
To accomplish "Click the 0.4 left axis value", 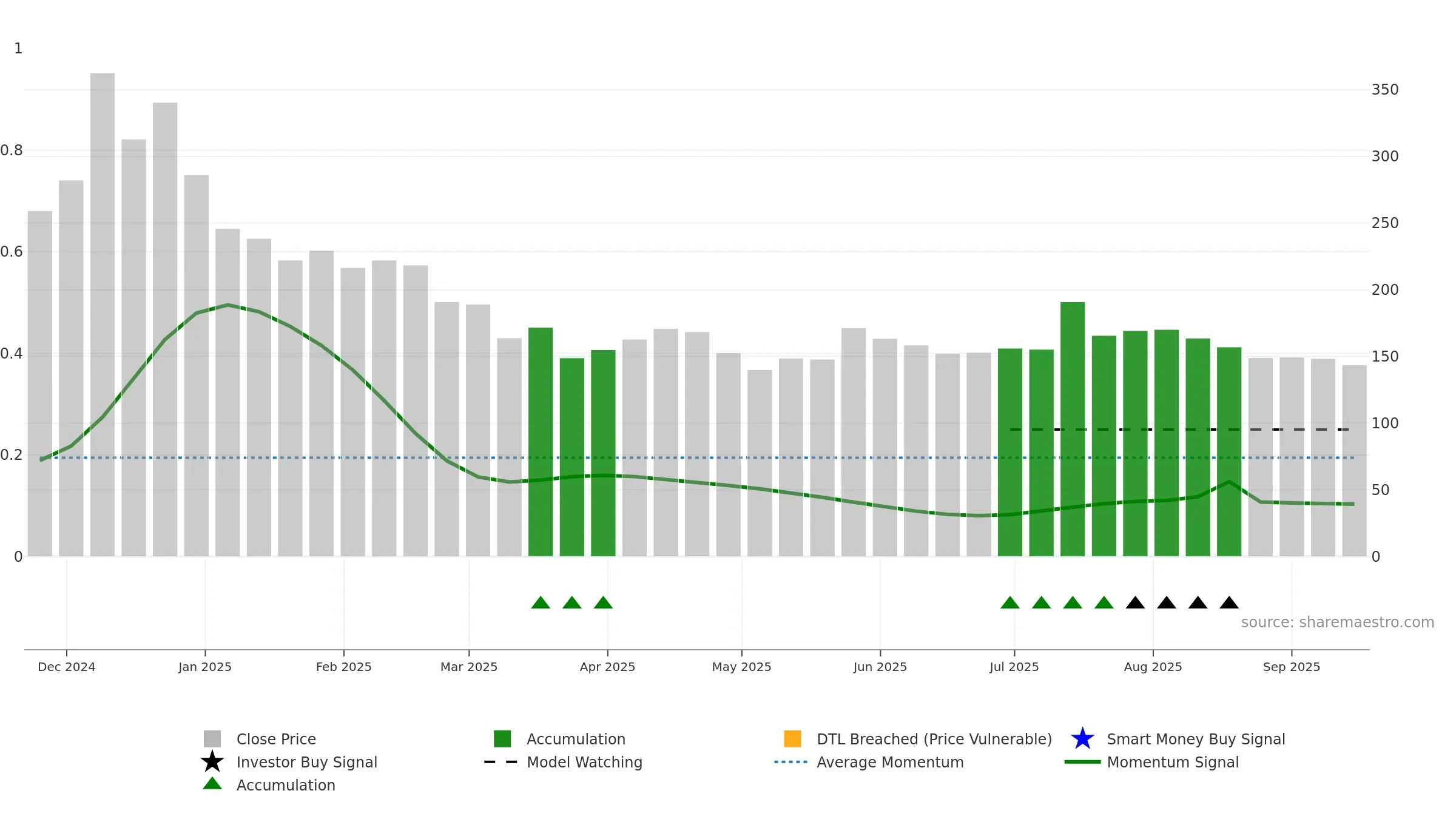I will pyautogui.click(x=12, y=354).
